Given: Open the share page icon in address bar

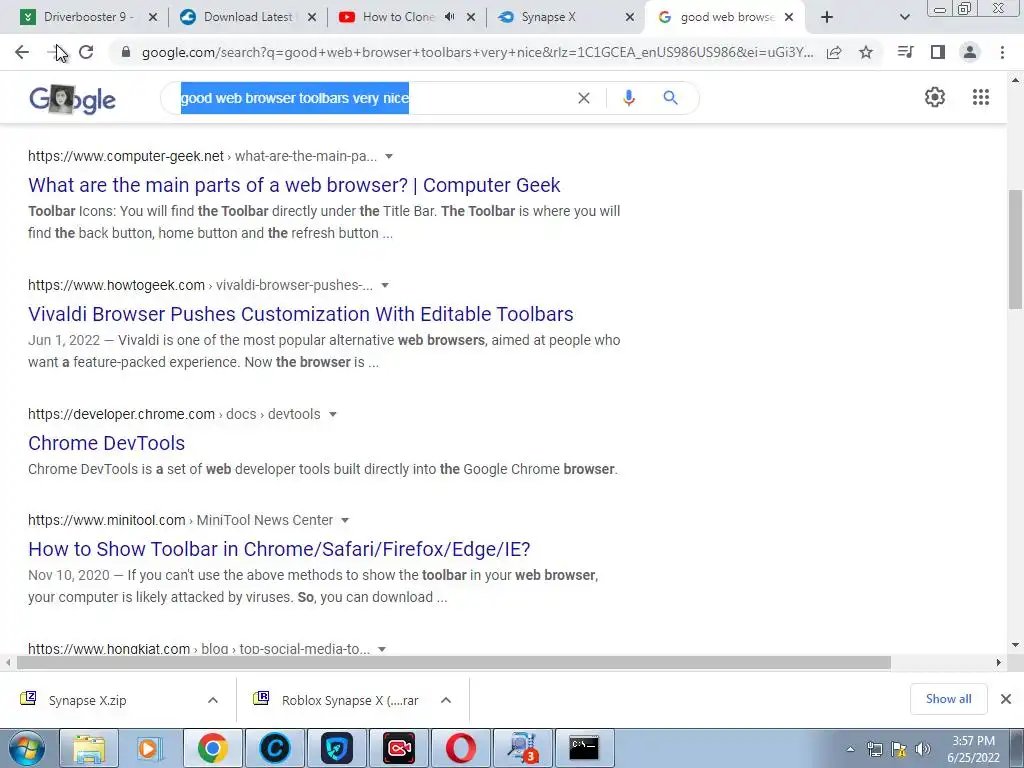Looking at the screenshot, I should (x=834, y=52).
